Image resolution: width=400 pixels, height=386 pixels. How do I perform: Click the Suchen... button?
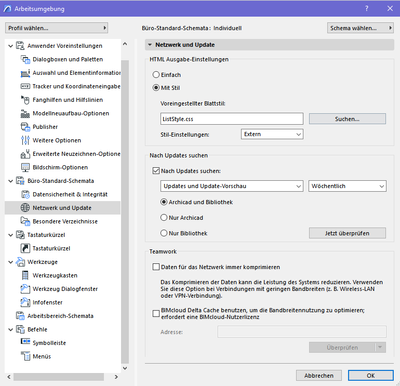point(347,119)
